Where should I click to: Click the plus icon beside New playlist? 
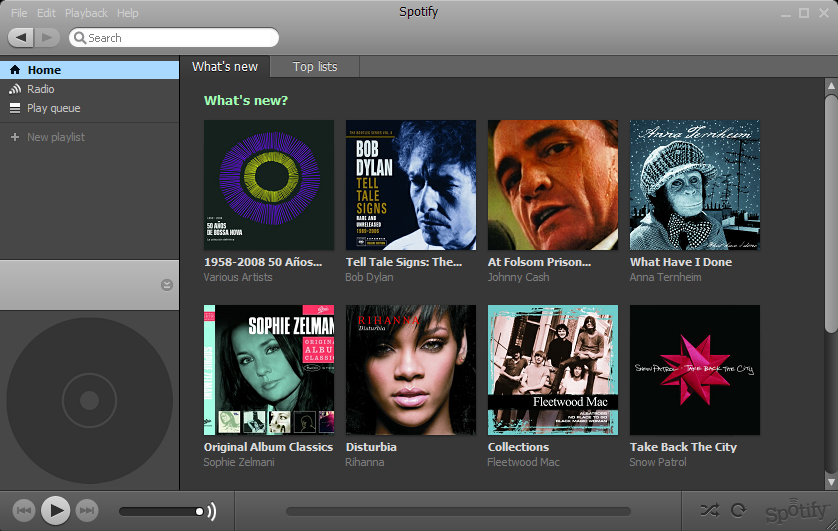point(15,137)
